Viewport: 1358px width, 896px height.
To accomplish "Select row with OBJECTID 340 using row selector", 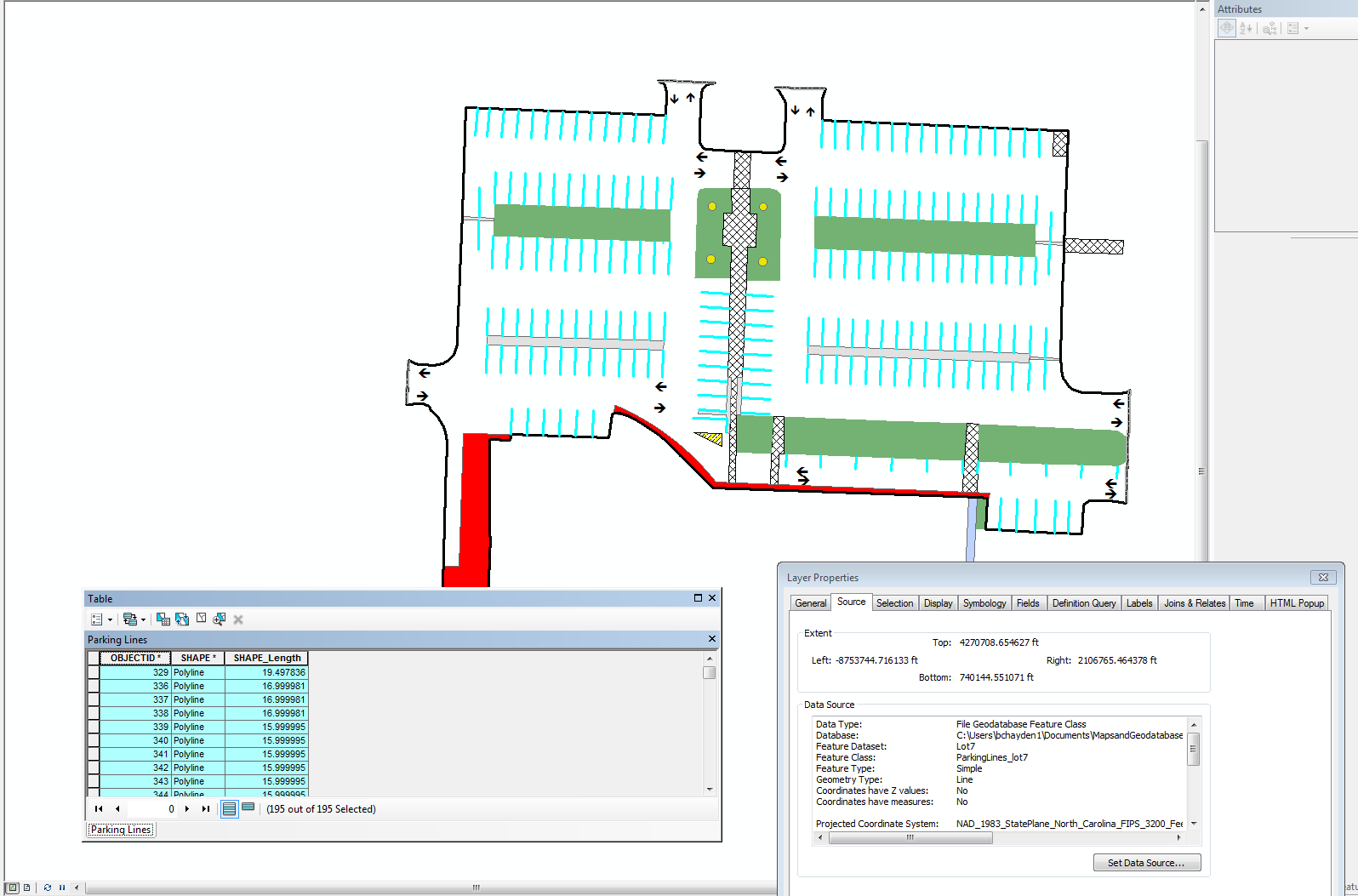I will pos(93,740).
